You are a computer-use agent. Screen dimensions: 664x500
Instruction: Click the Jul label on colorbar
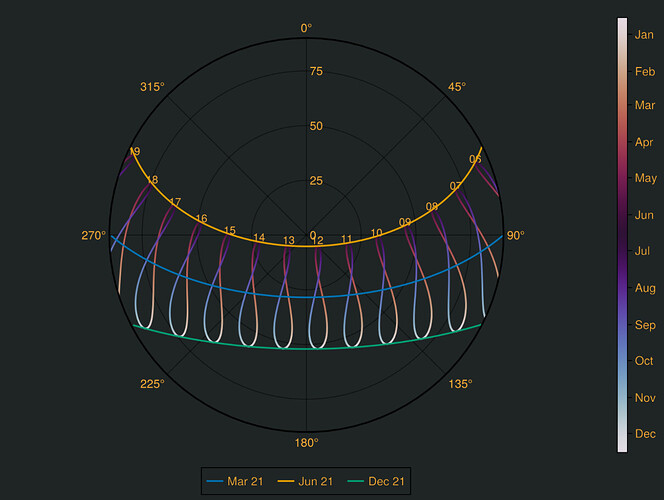(642, 251)
